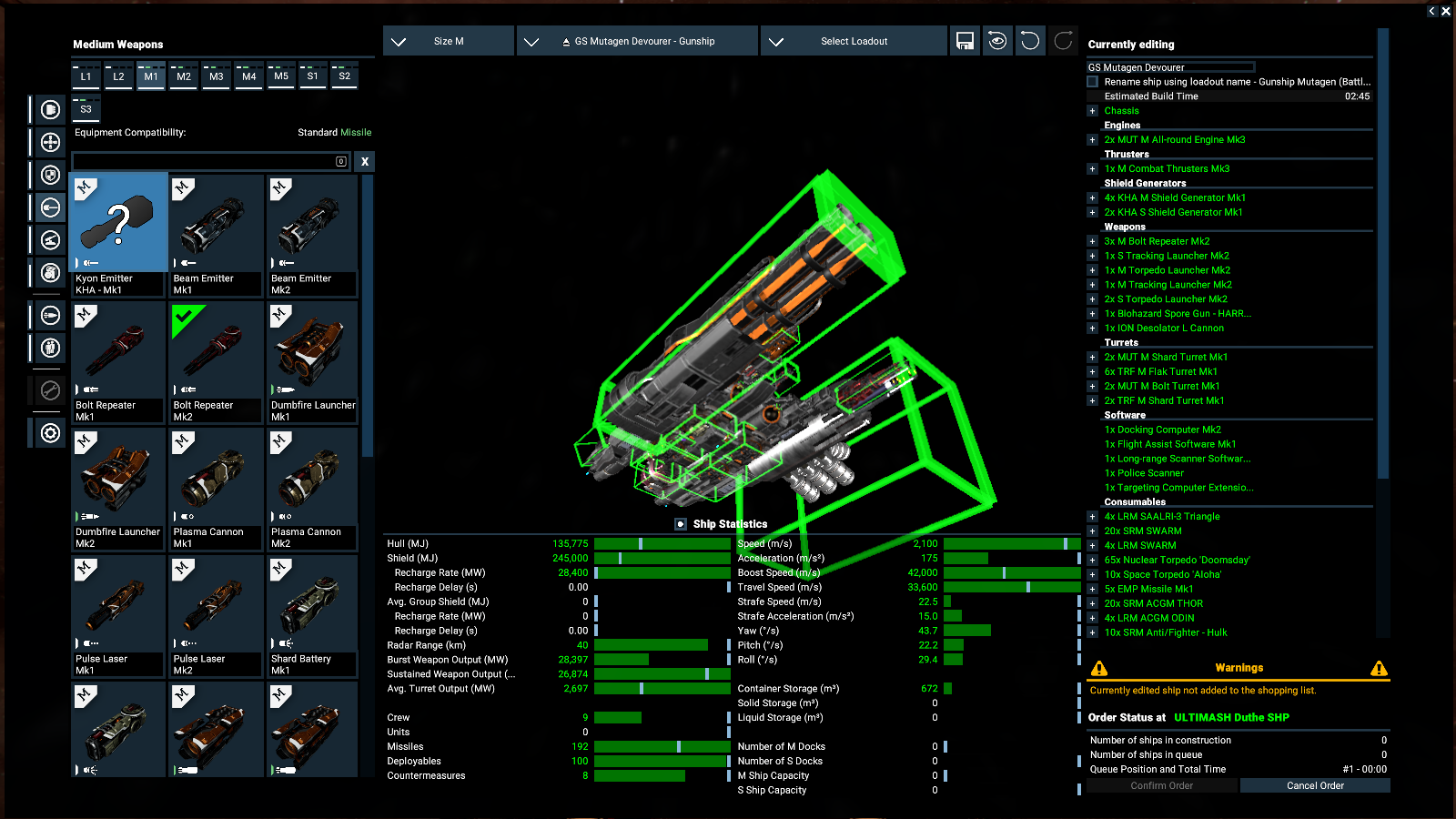Image resolution: width=1456 pixels, height=819 pixels.
Task: Open the Crew category icon
Action: click(x=51, y=348)
